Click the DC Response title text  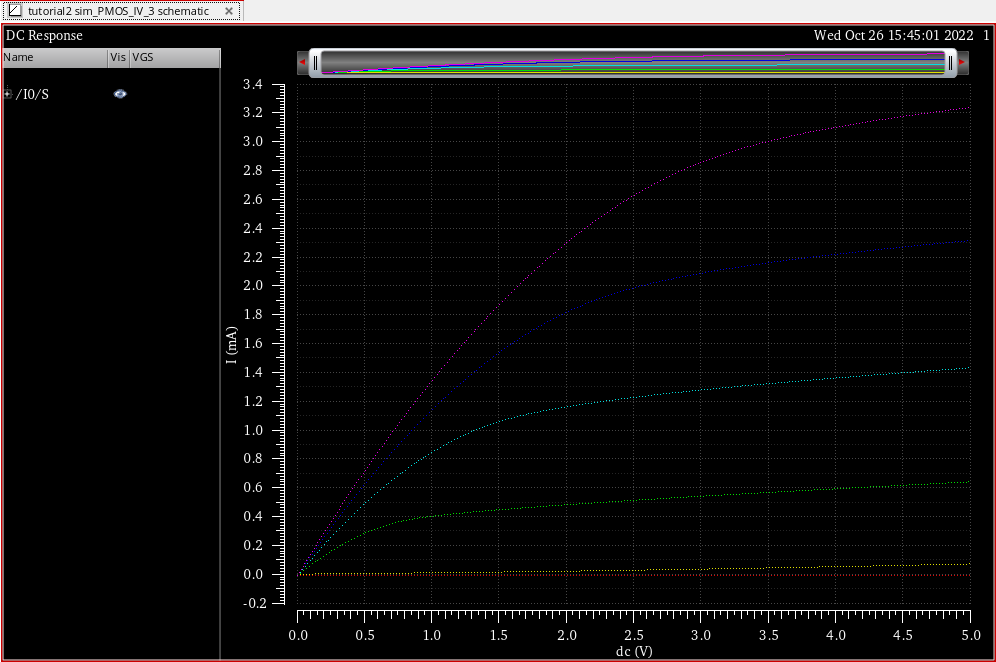(44, 36)
